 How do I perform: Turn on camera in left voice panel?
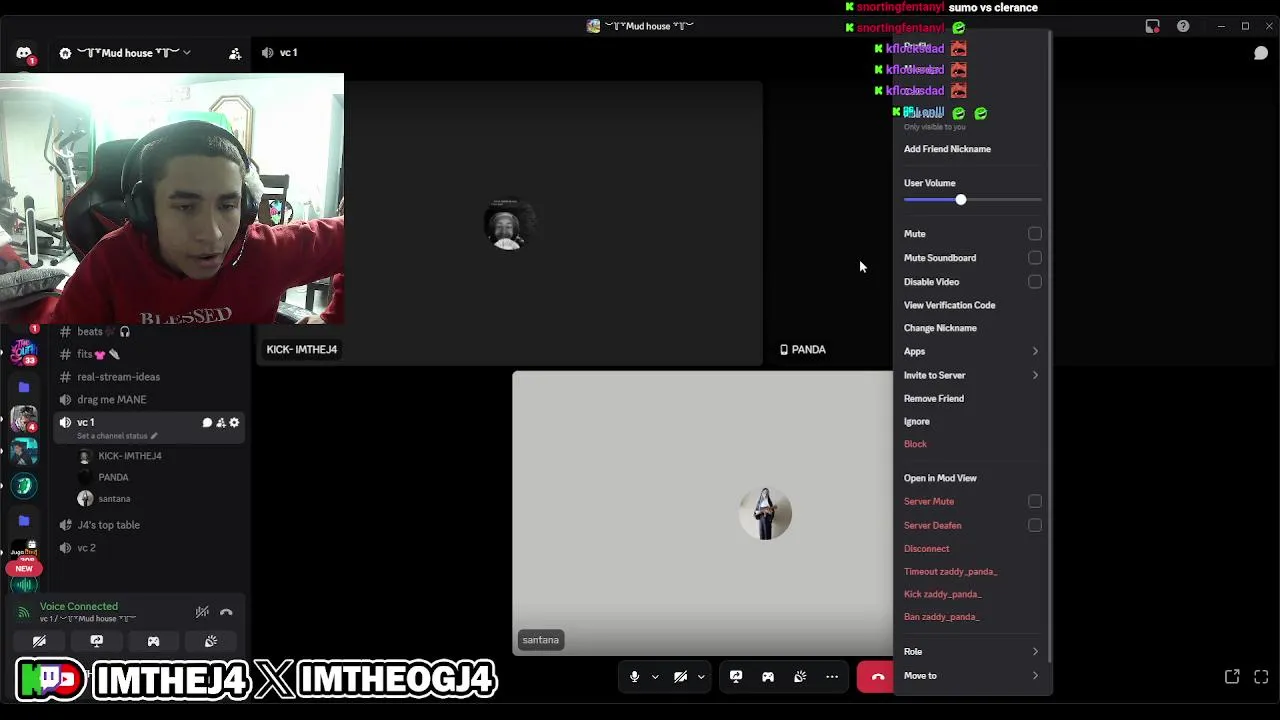[39, 641]
